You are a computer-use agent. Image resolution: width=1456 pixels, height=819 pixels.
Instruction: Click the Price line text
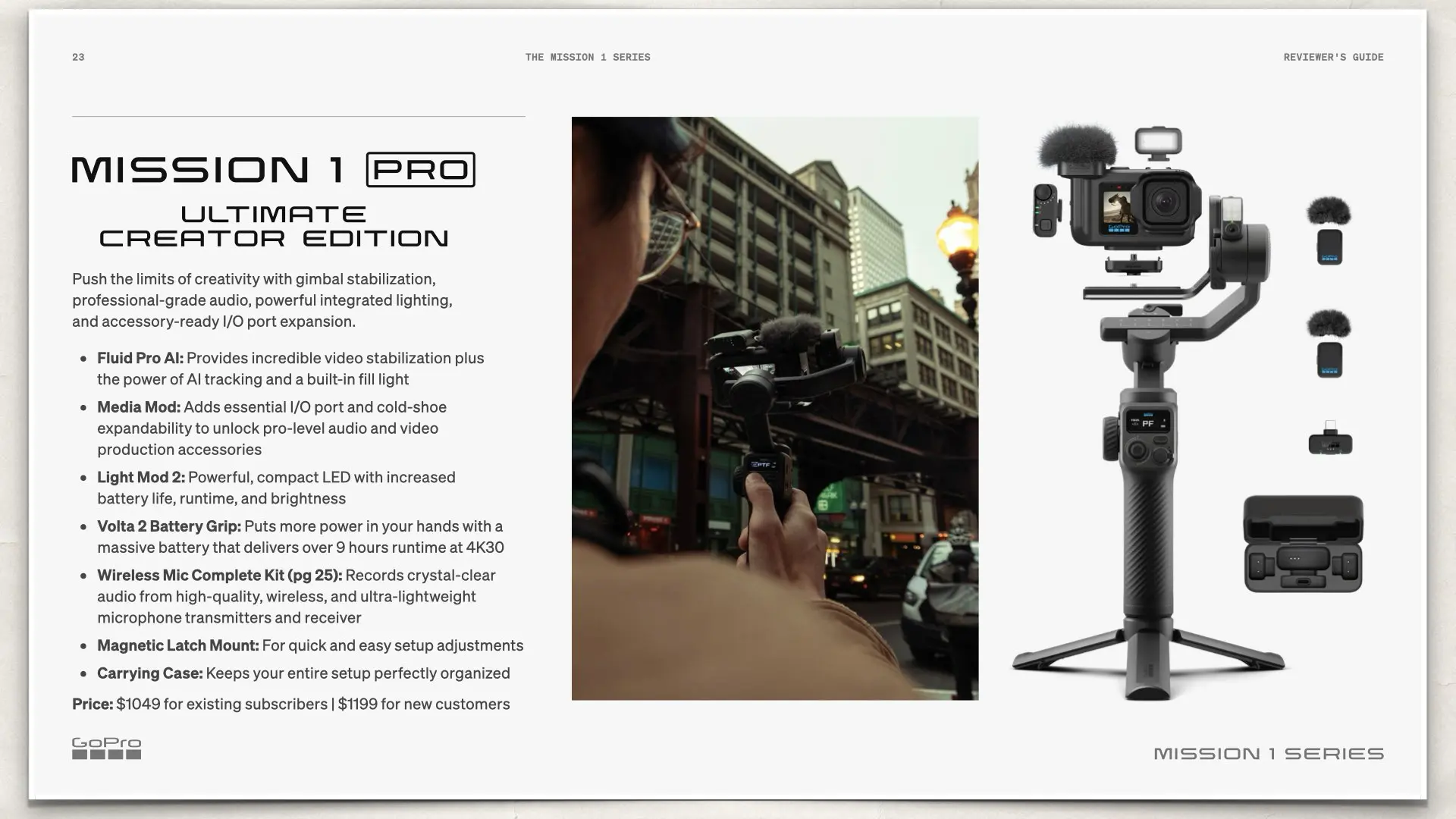click(290, 704)
